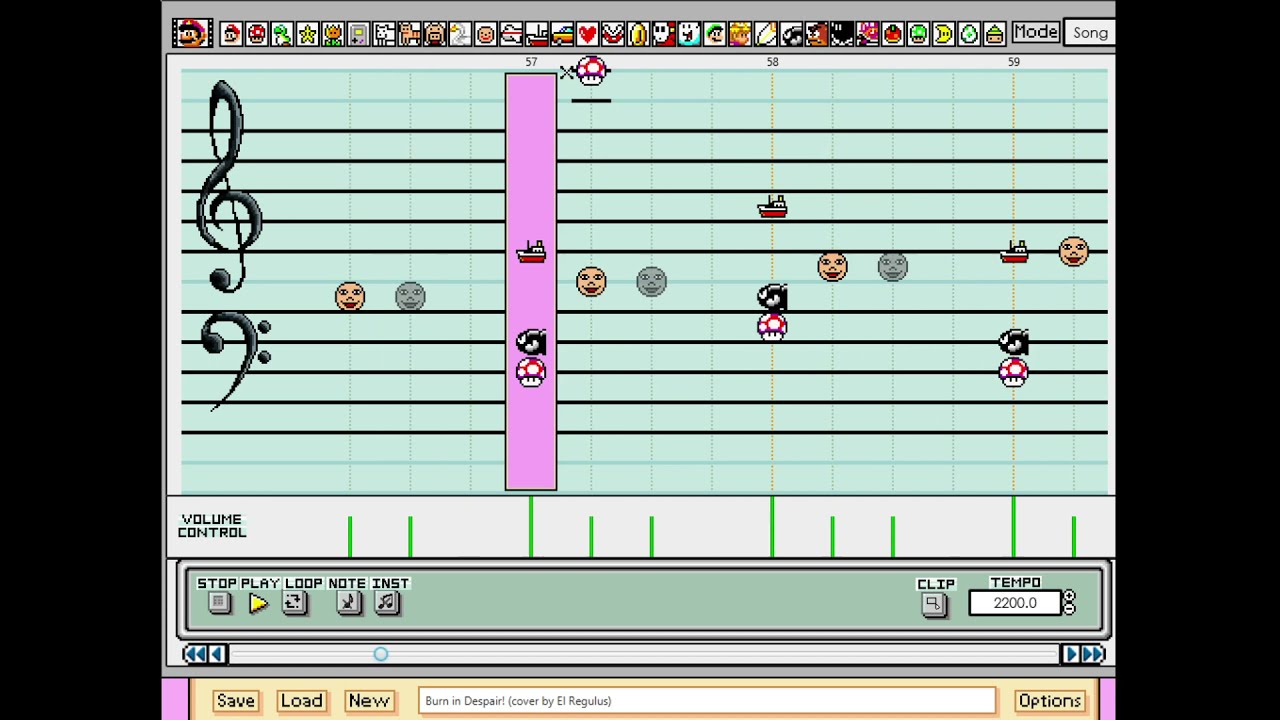Image resolution: width=1280 pixels, height=720 pixels.
Task: Step left one line on scrollbar
Action: coord(218,654)
